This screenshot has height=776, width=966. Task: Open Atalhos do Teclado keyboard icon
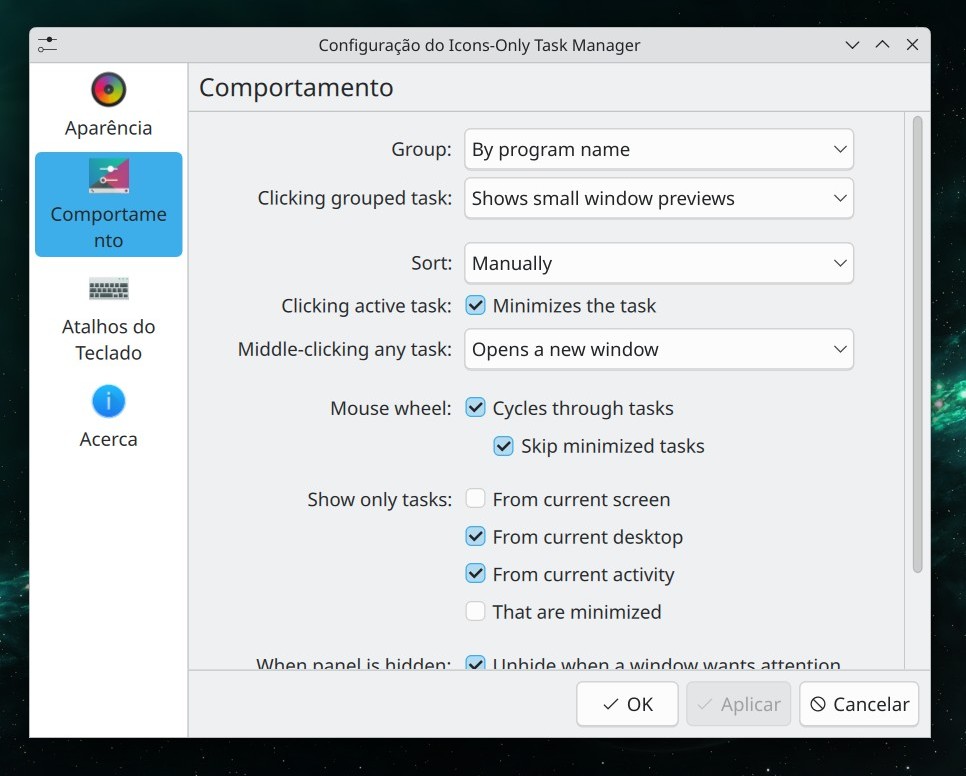[x=108, y=290]
